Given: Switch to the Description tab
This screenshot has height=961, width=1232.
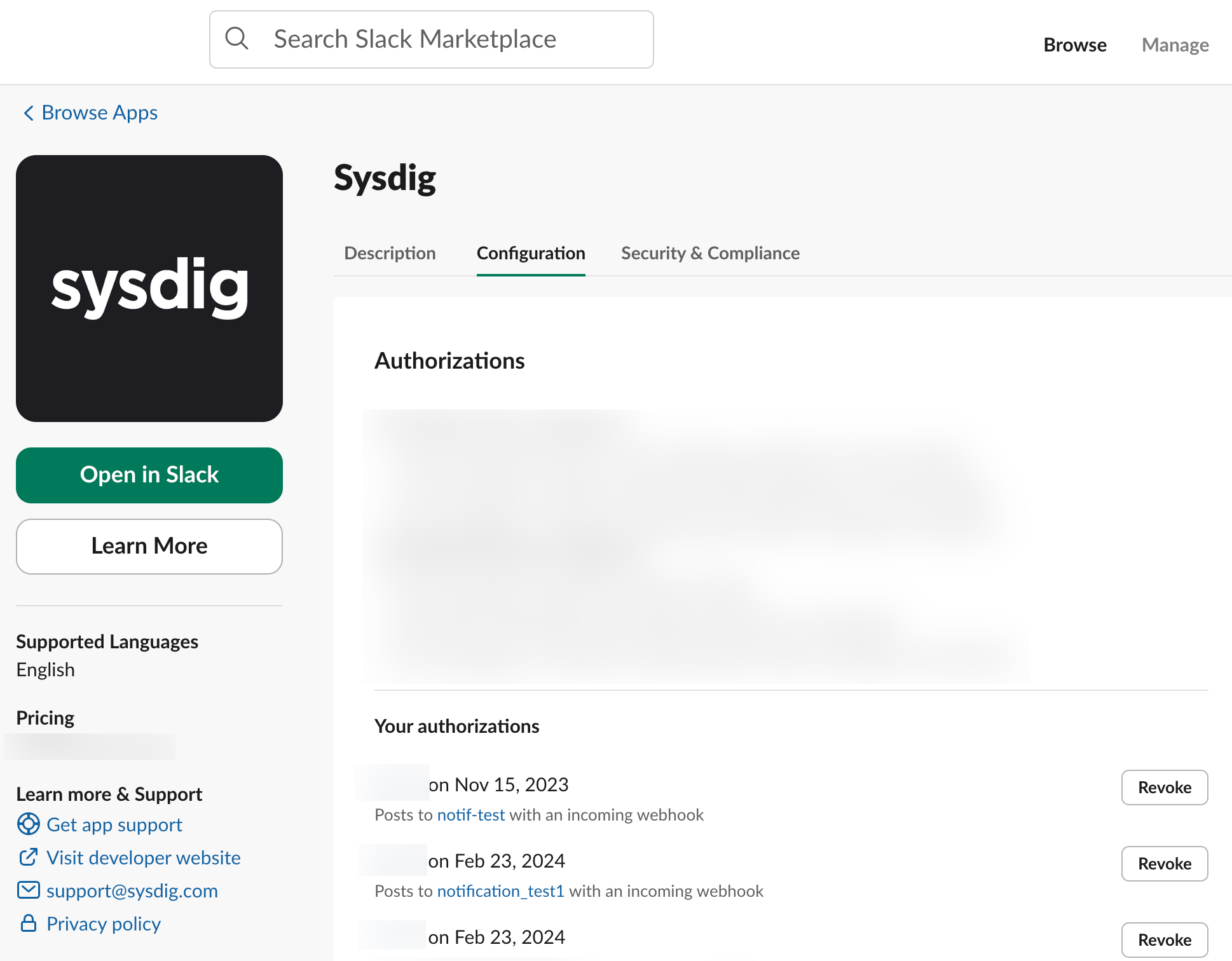Looking at the screenshot, I should point(390,253).
